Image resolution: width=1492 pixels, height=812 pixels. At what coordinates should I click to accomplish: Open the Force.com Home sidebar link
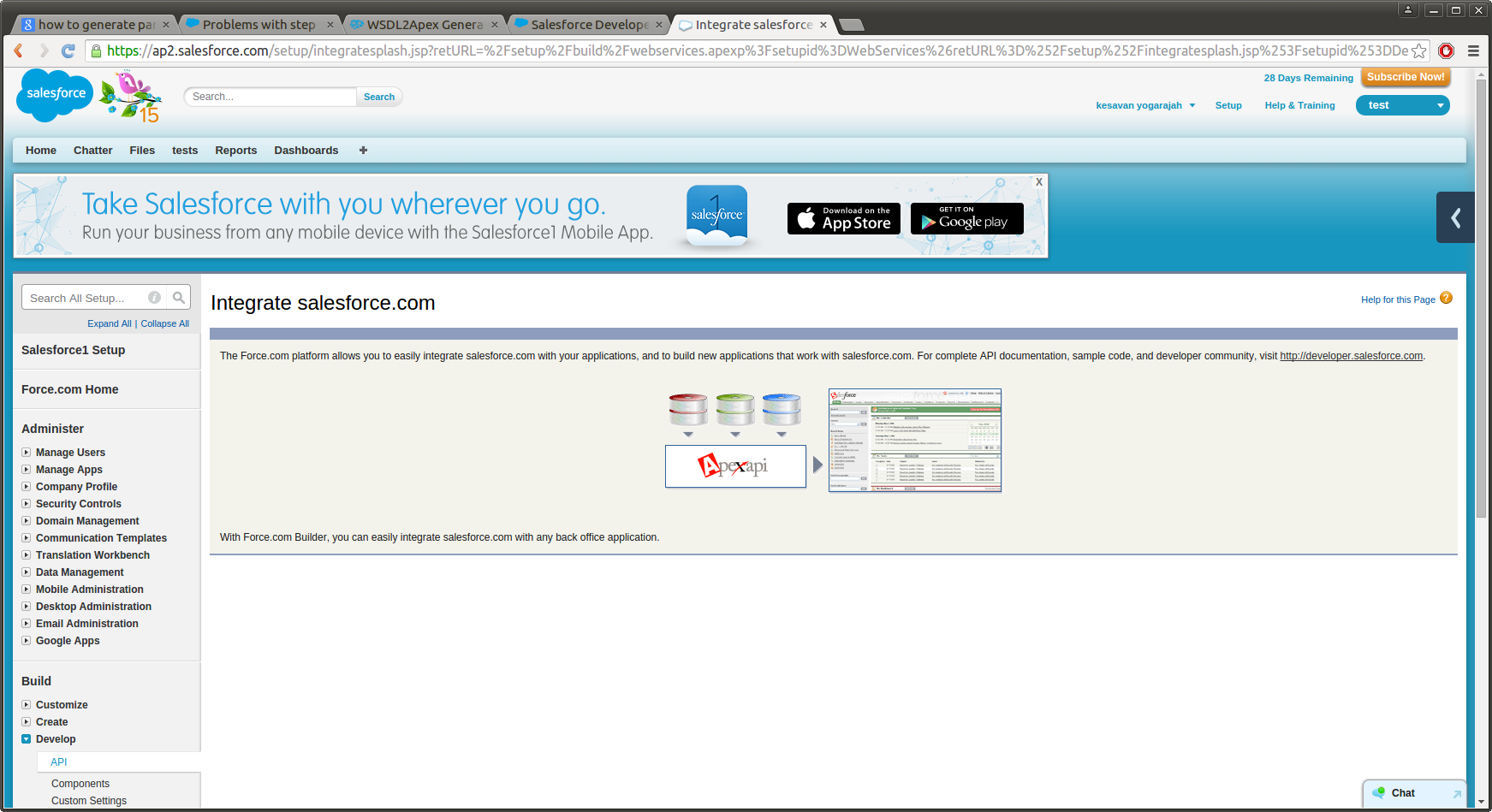[70, 389]
